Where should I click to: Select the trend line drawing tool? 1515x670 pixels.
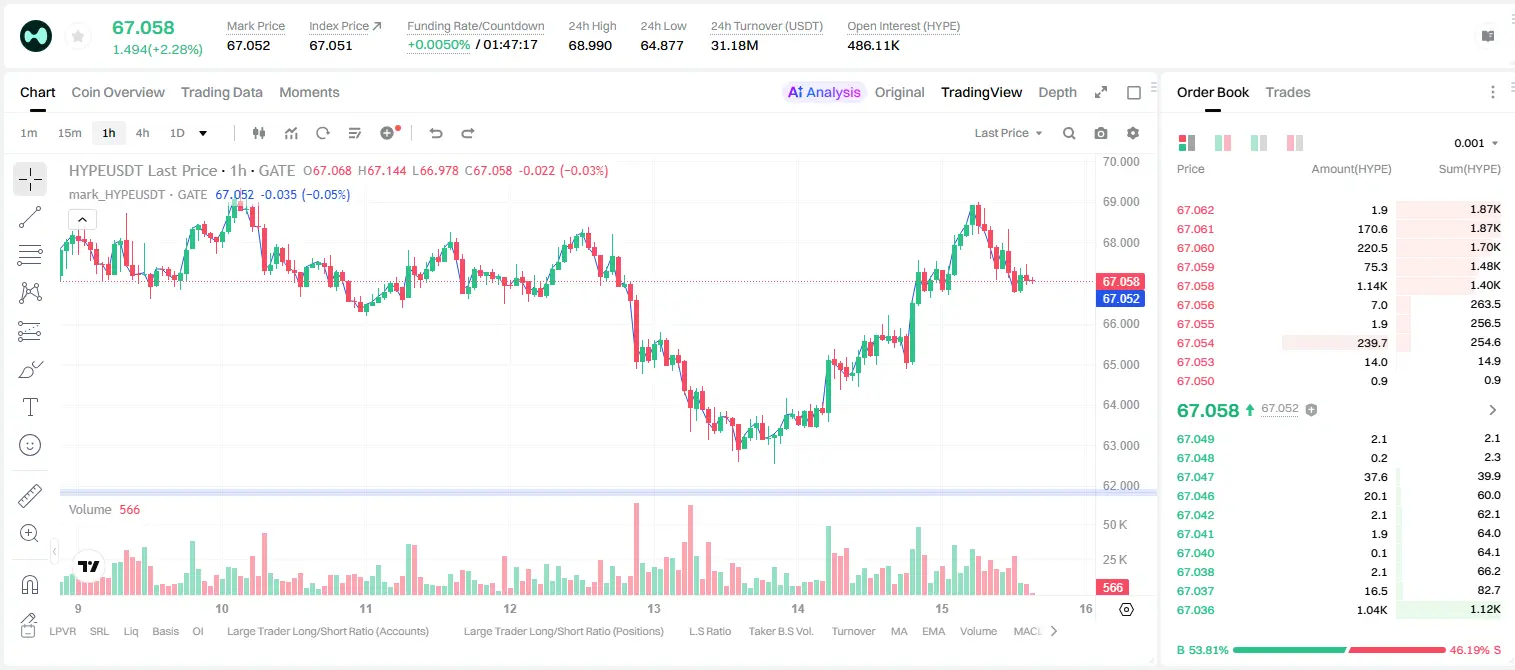click(x=30, y=217)
